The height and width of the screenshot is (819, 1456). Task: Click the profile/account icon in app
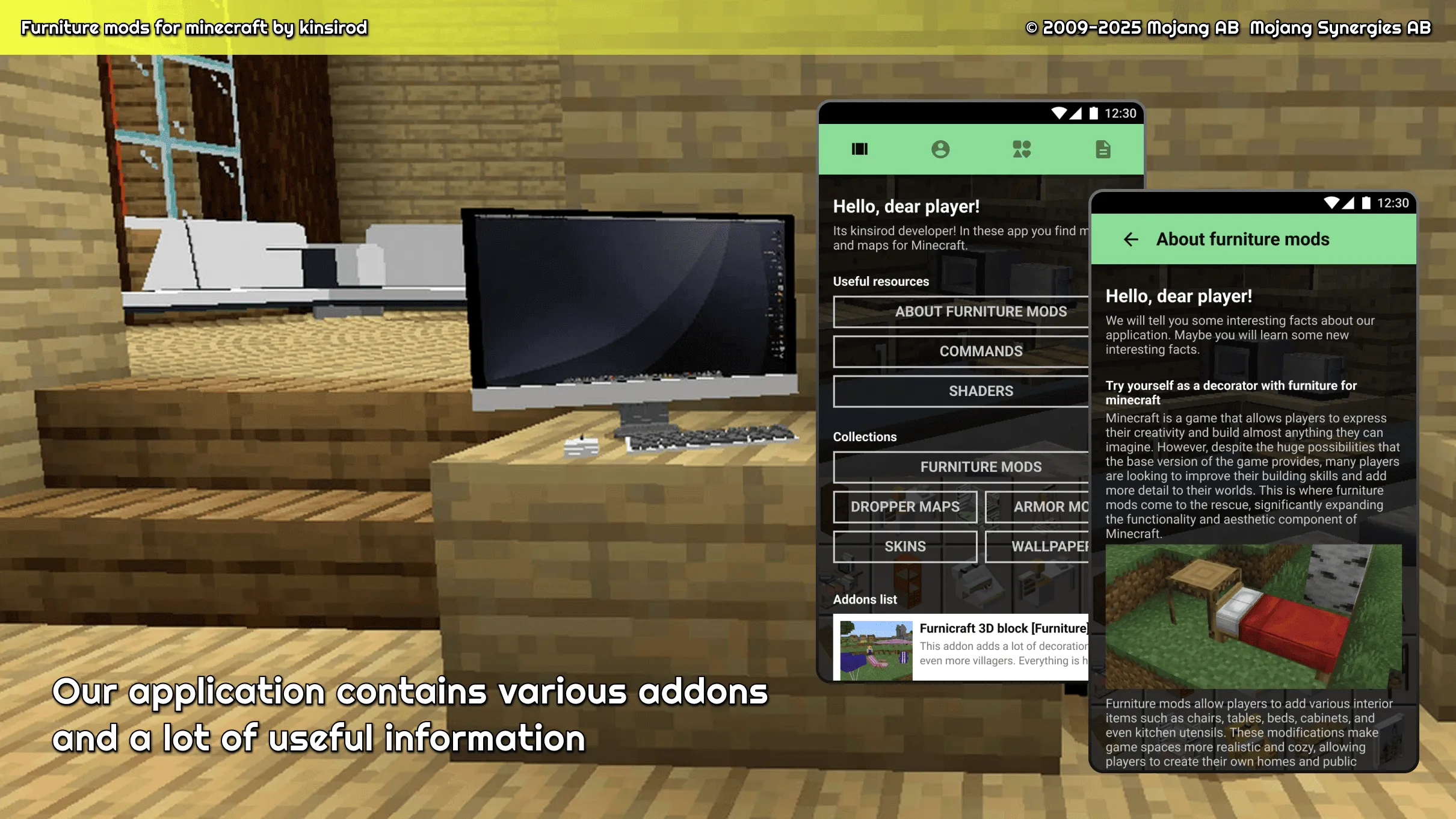[939, 149]
